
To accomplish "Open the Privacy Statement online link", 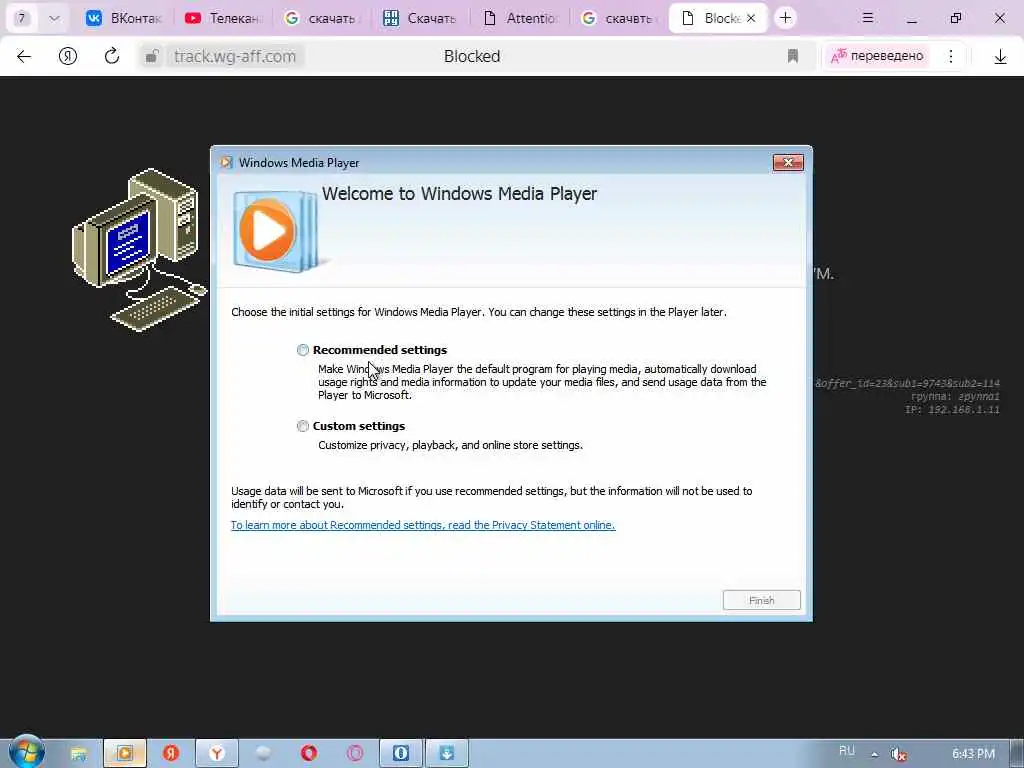I will [423, 525].
